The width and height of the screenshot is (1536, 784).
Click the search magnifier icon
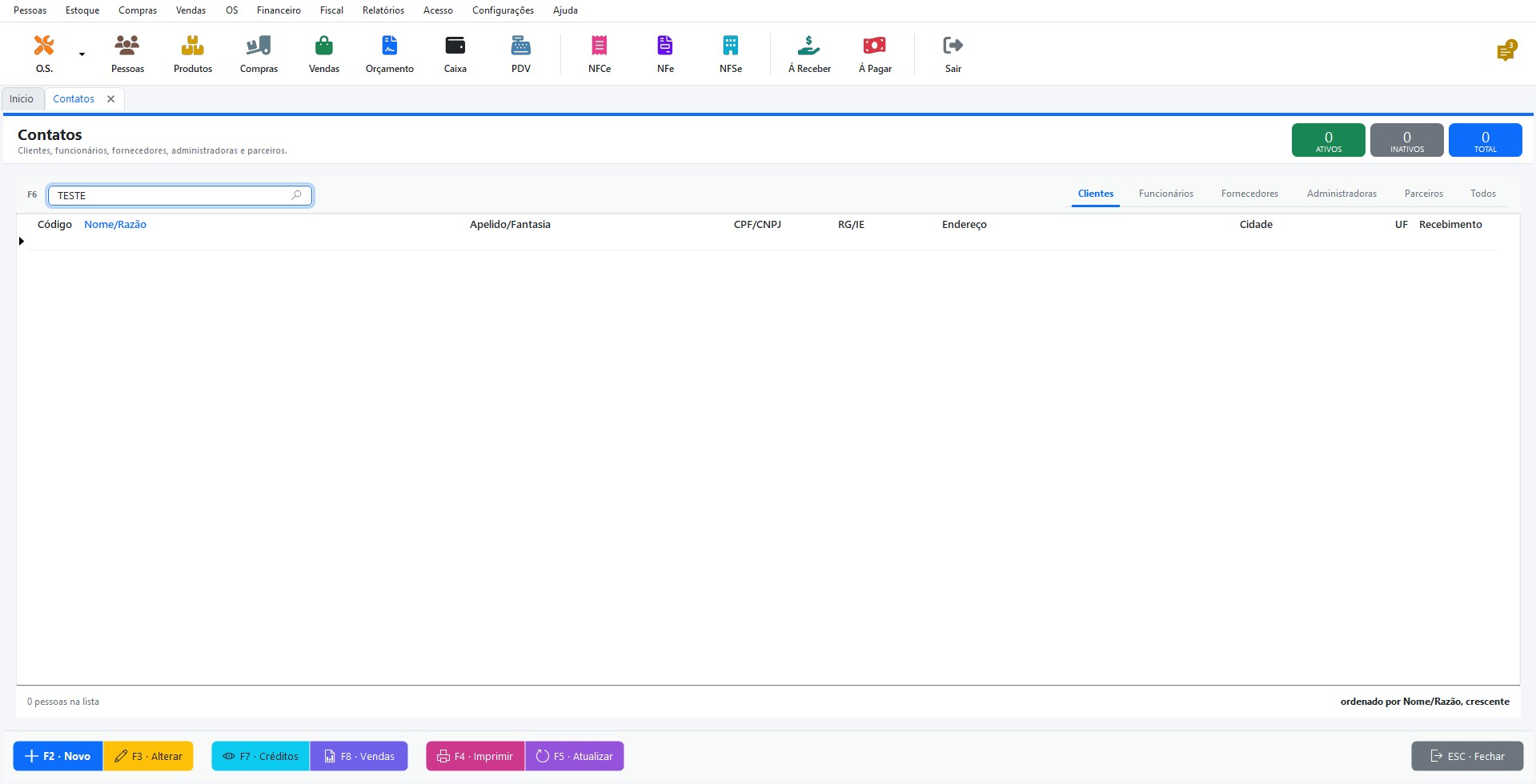coord(296,195)
